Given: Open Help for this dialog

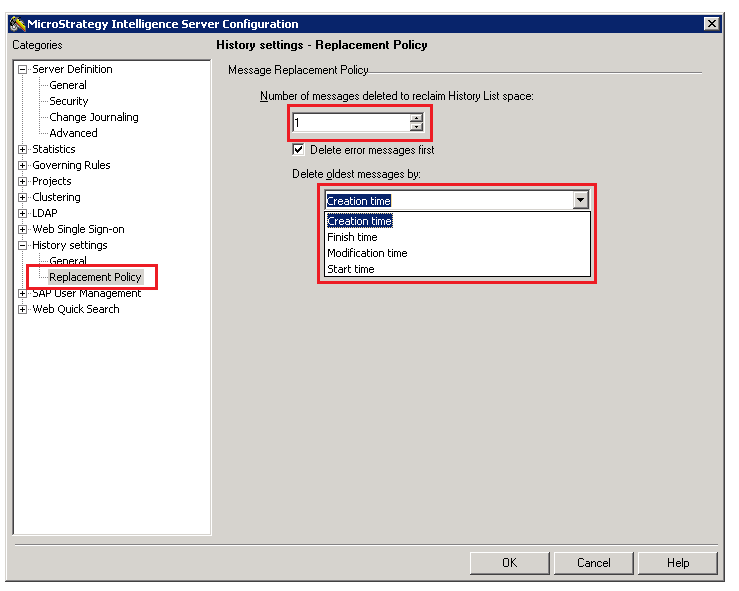Looking at the screenshot, I should click(x=677, y=563).
